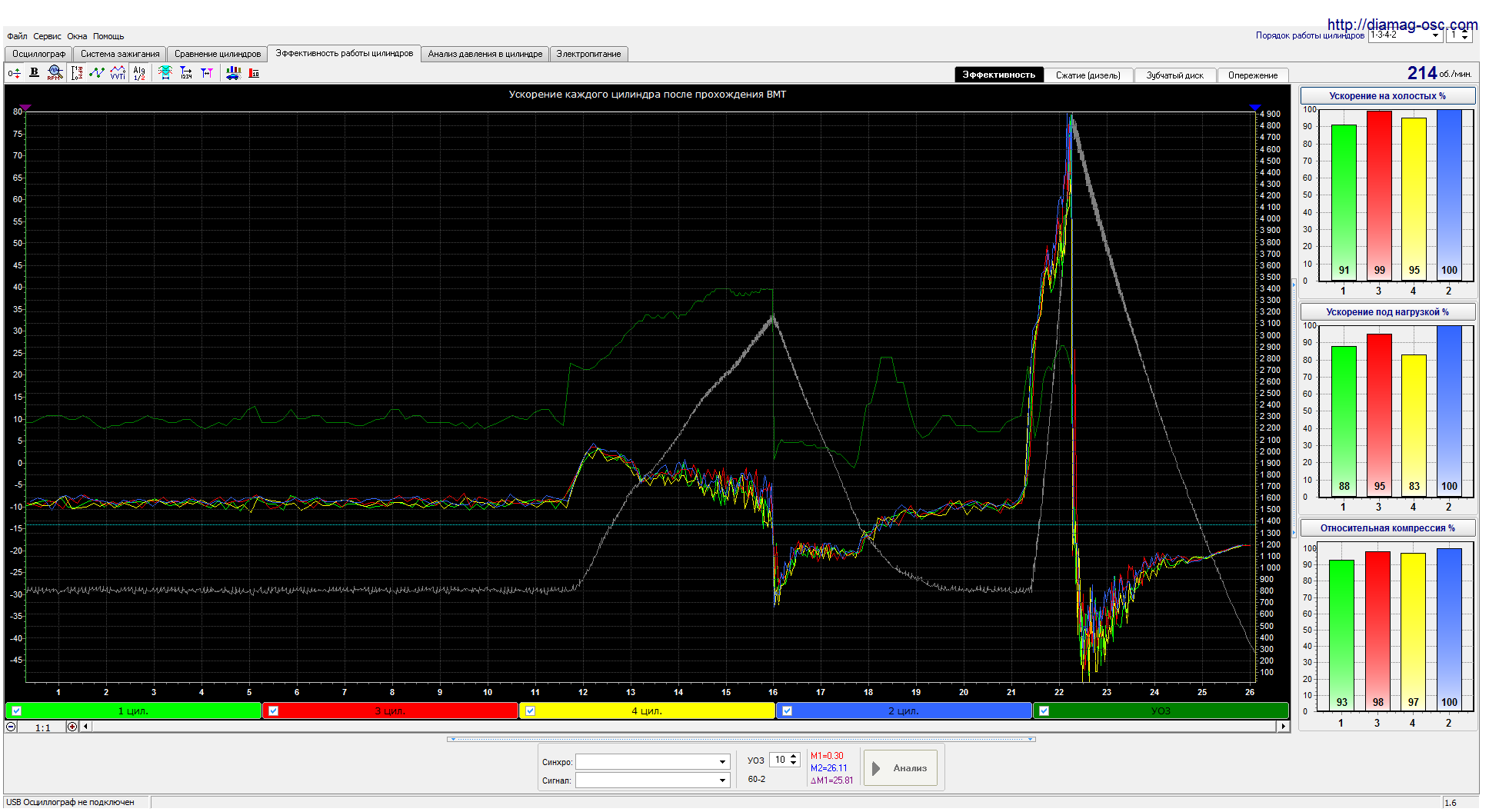Switch to Анализ давления в цилиндре tab
This screenshot has height=812, width=1489.
point(485,54)
